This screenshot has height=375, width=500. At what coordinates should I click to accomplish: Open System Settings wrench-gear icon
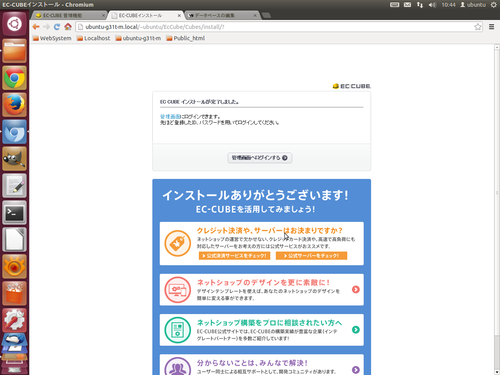14,320
